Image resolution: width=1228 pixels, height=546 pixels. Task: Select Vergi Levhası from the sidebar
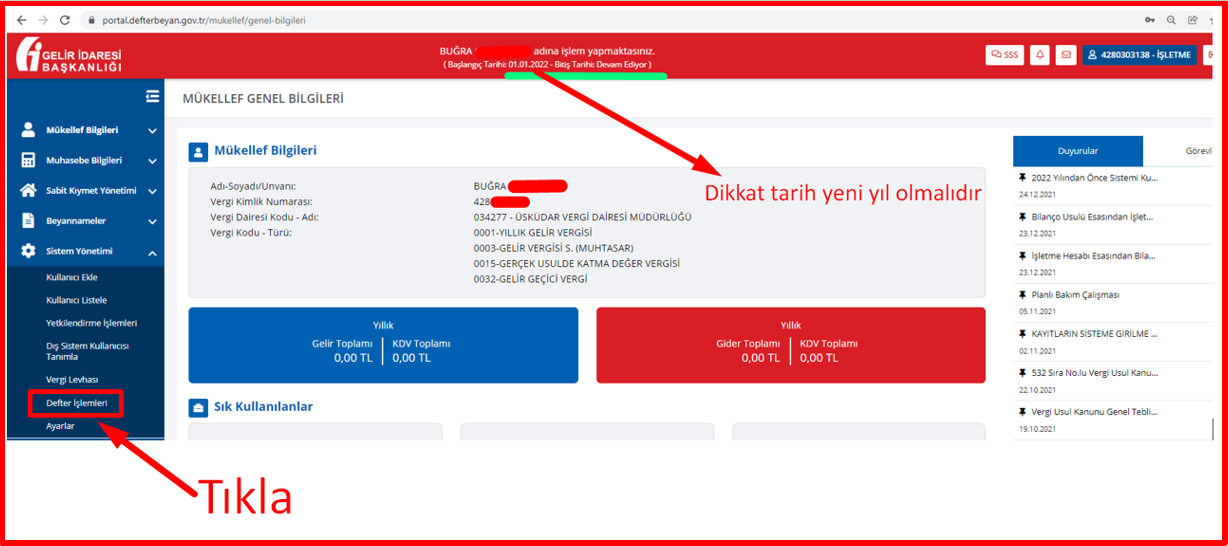(72, 379)
